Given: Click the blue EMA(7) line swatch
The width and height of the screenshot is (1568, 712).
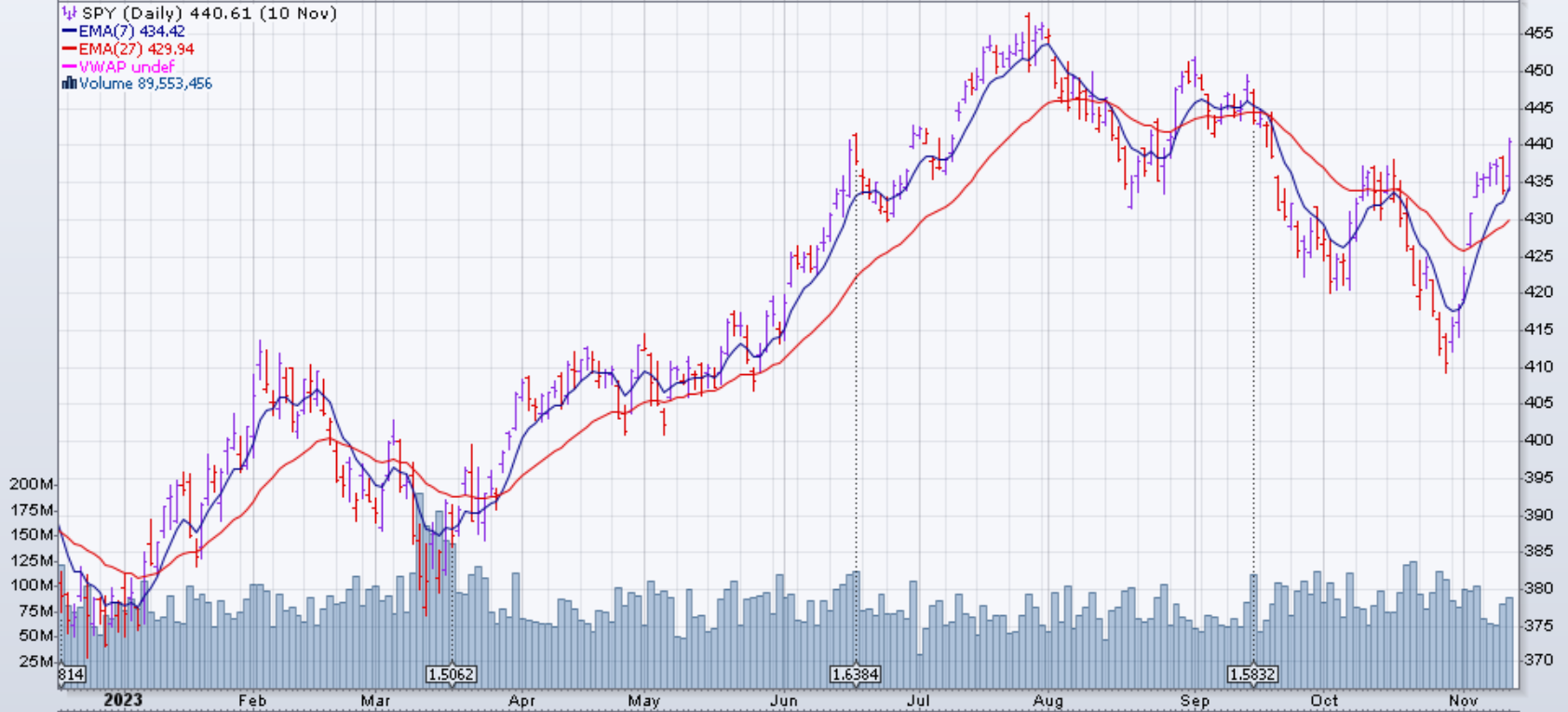Looking at the screenshot, I should [69, 32].
